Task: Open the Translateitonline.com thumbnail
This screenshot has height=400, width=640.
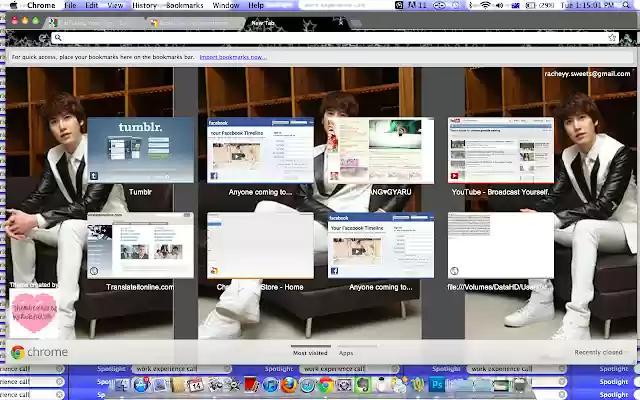Action: click(x=140, y=245)
